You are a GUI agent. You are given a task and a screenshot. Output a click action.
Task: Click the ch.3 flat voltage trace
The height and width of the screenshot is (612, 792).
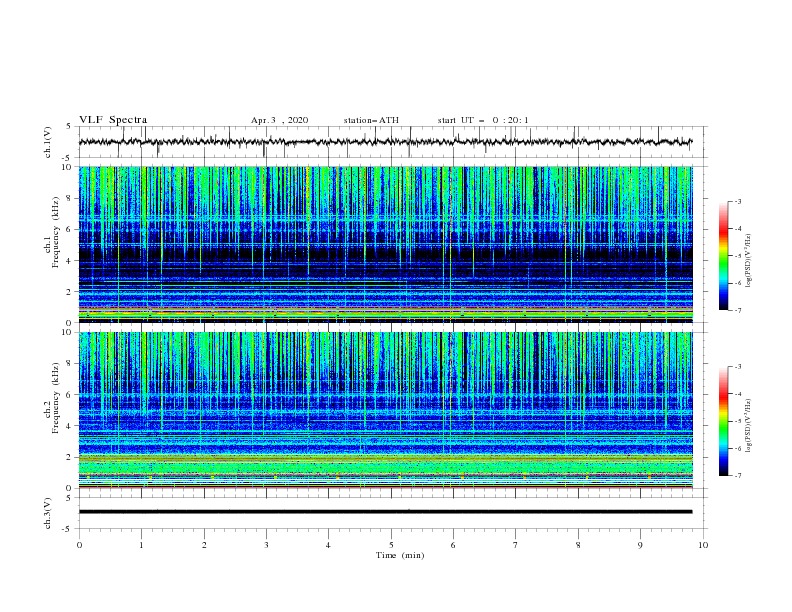tap(385, 512)
